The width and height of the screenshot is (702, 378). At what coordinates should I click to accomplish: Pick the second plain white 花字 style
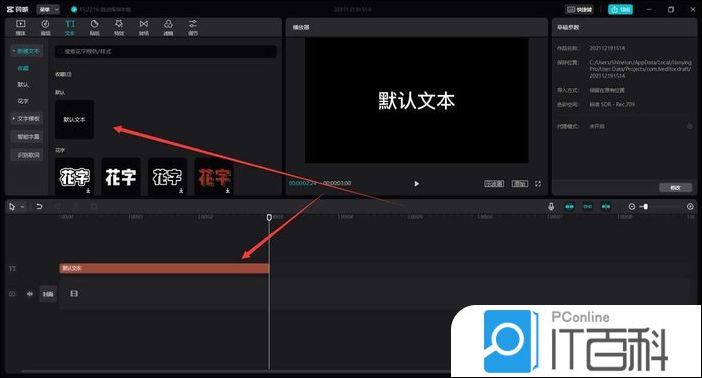tap(121, 177)
